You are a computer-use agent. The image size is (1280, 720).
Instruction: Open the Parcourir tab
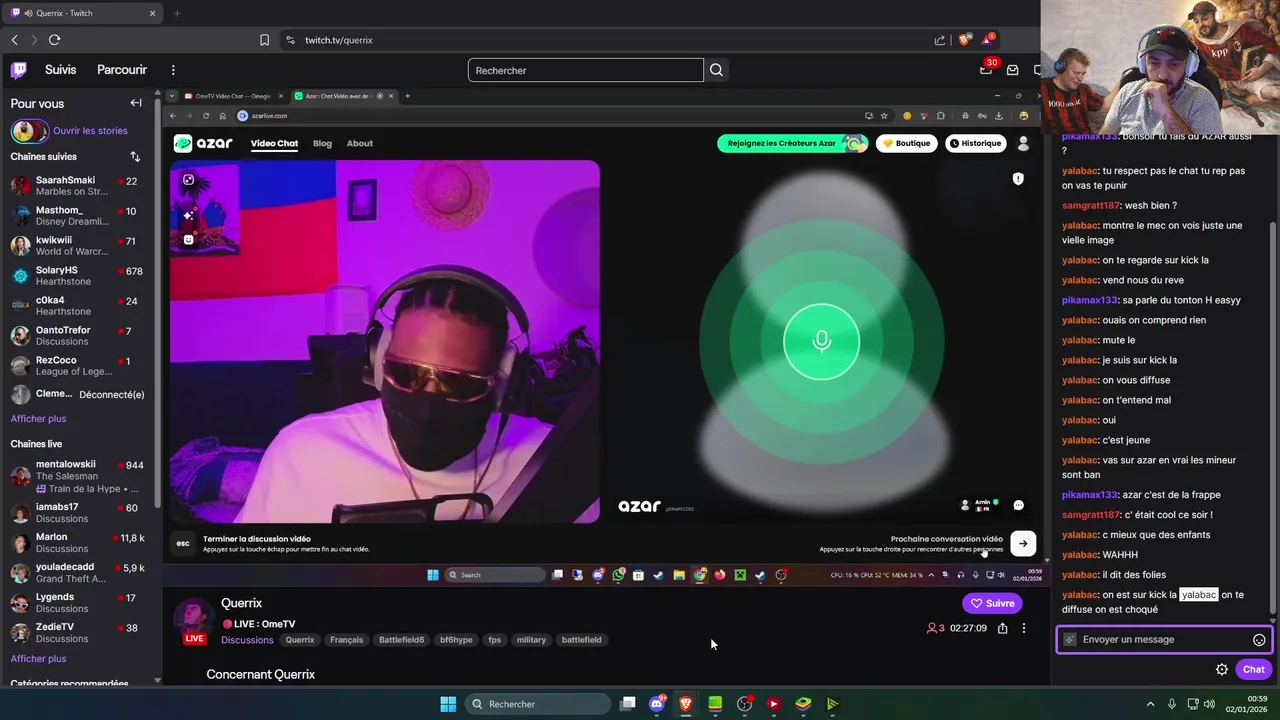tap(122, 70)
